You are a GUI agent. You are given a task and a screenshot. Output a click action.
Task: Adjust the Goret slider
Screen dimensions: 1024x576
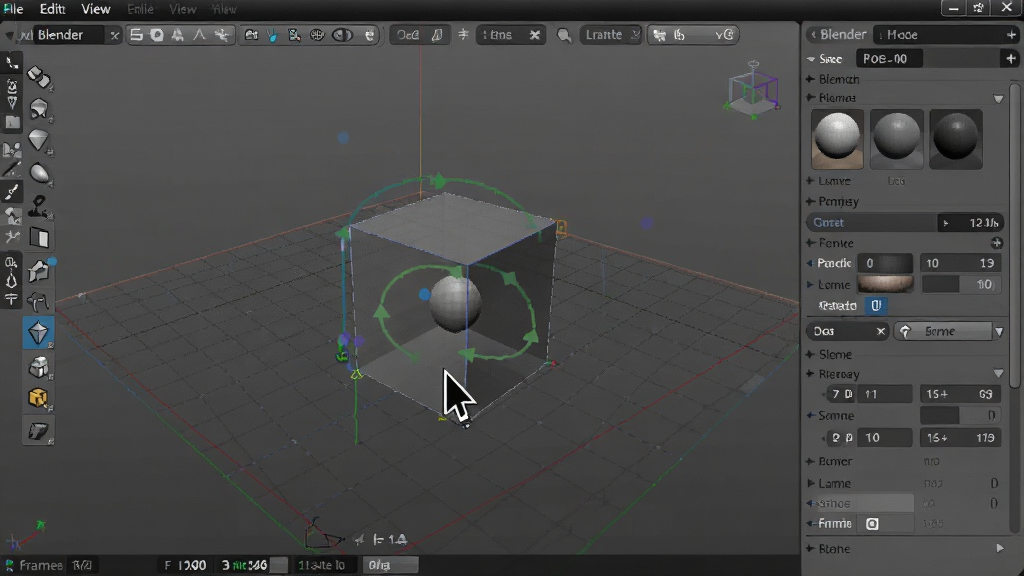click(x=904, y=223)
